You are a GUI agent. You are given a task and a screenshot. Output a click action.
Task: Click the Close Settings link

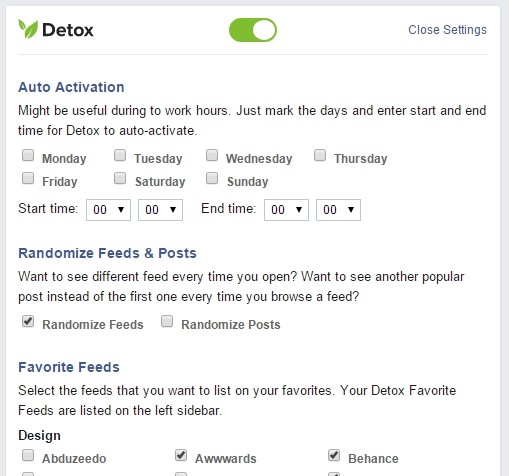[447, 30]
